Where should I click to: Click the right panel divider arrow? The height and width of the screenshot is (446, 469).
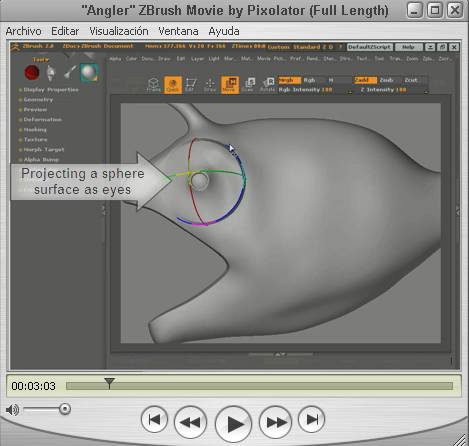click(x=457, y=210)
